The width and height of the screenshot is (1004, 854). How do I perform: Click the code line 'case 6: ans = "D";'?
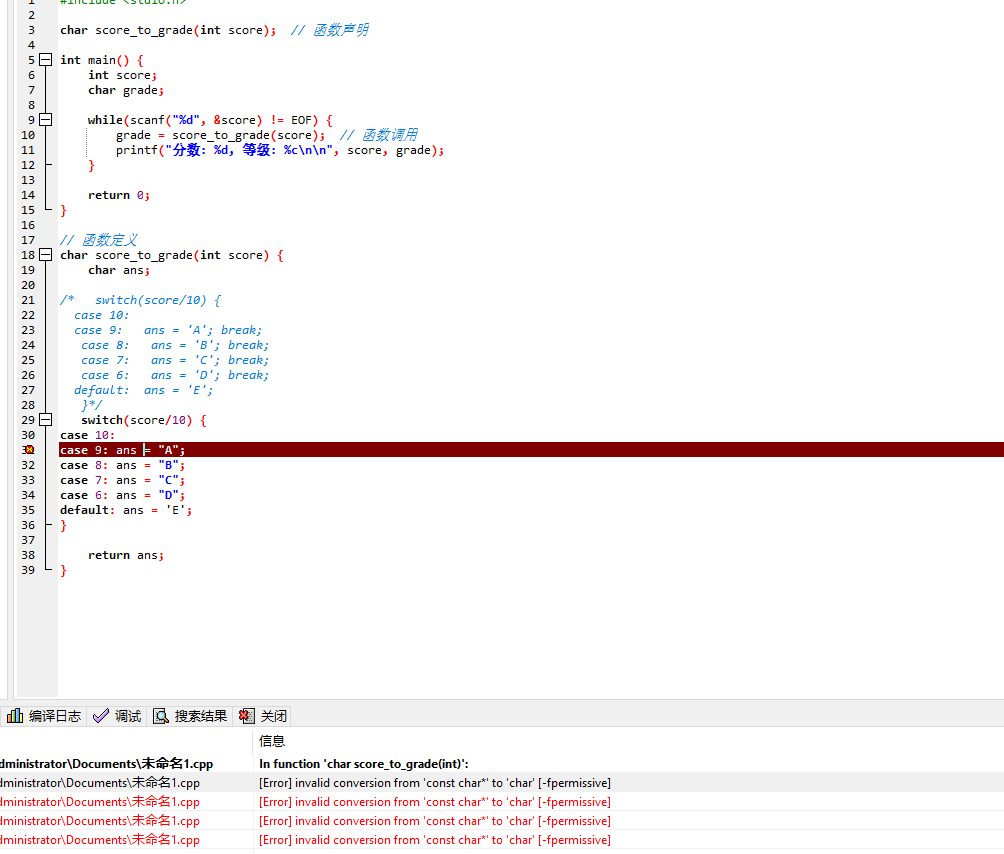[122, 495]
